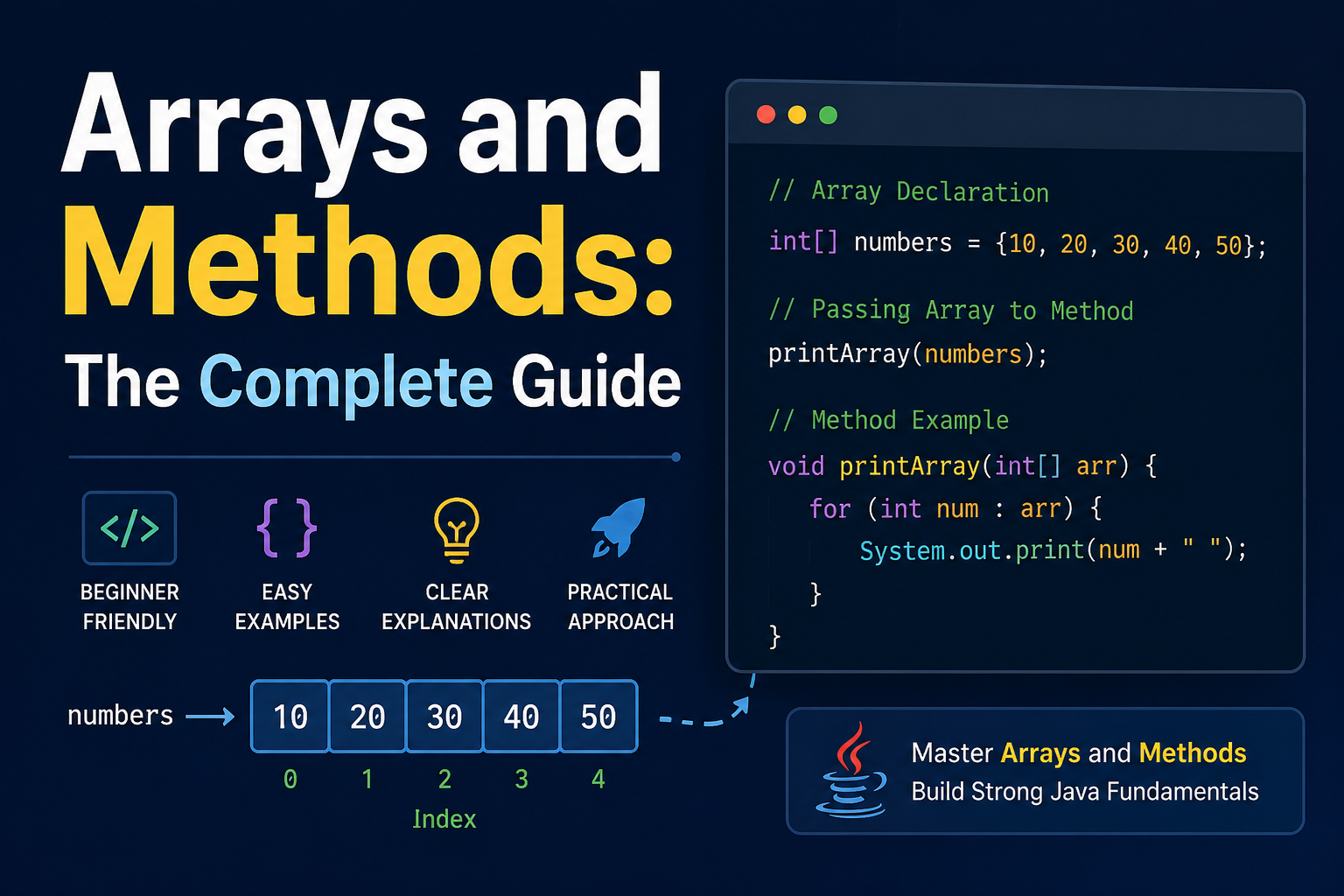
Task: Click the blue rocket icon
Action: click(619, 528)
